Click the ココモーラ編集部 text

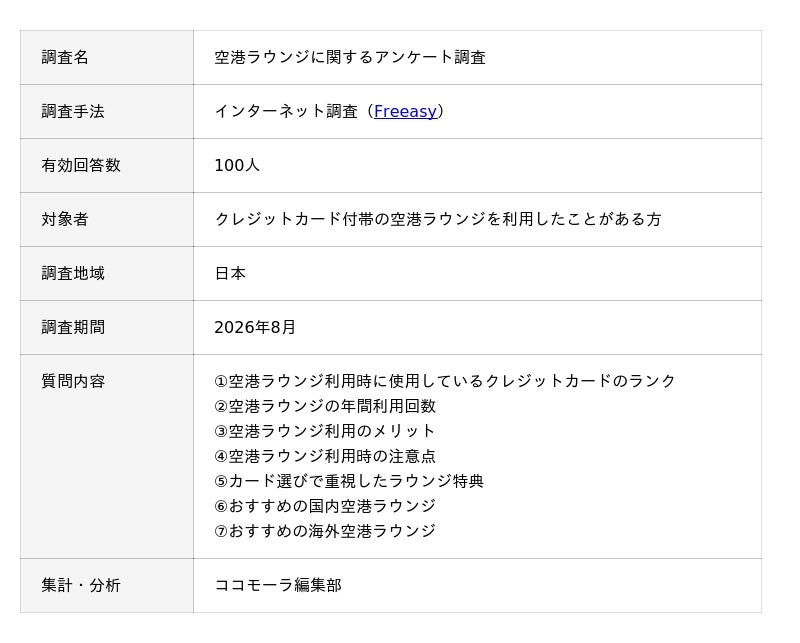click(x=278, y=585)
